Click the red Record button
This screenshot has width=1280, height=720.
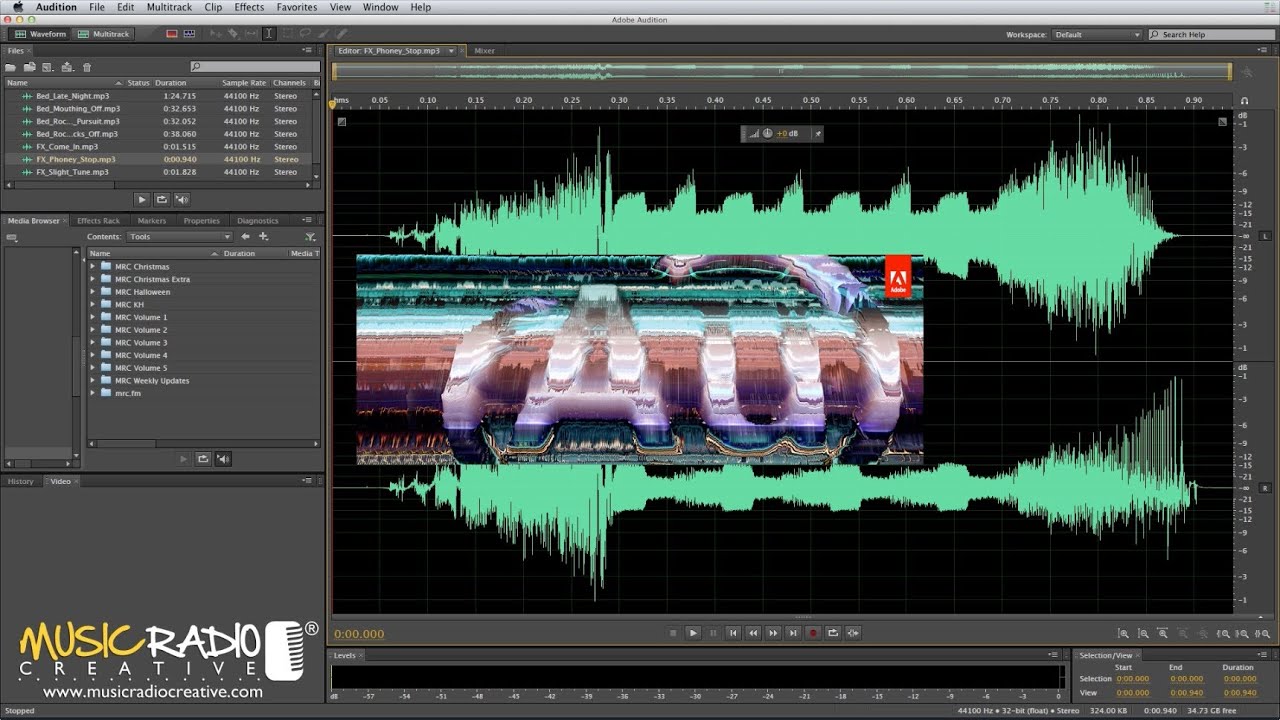813,633
